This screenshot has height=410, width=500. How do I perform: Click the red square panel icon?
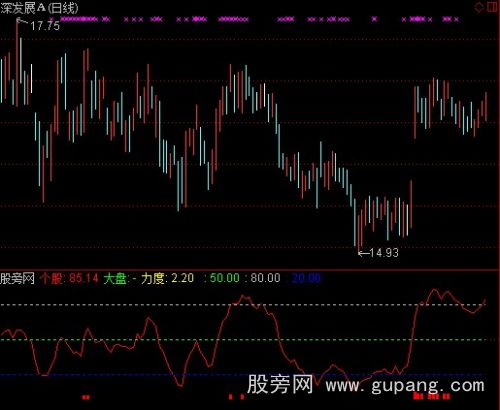[x=492, y=7]
